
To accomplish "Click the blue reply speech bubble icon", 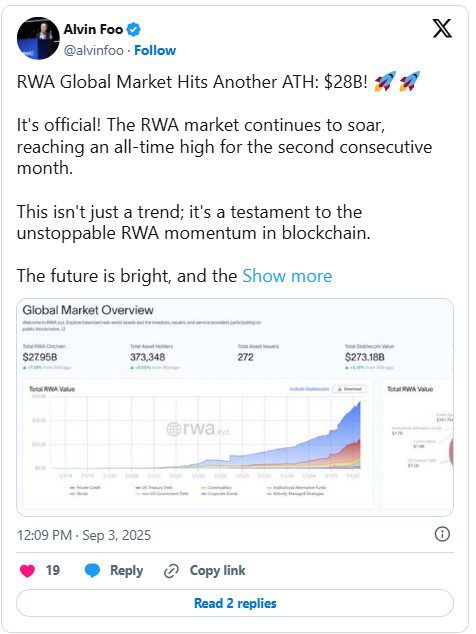I will (92, 571).
